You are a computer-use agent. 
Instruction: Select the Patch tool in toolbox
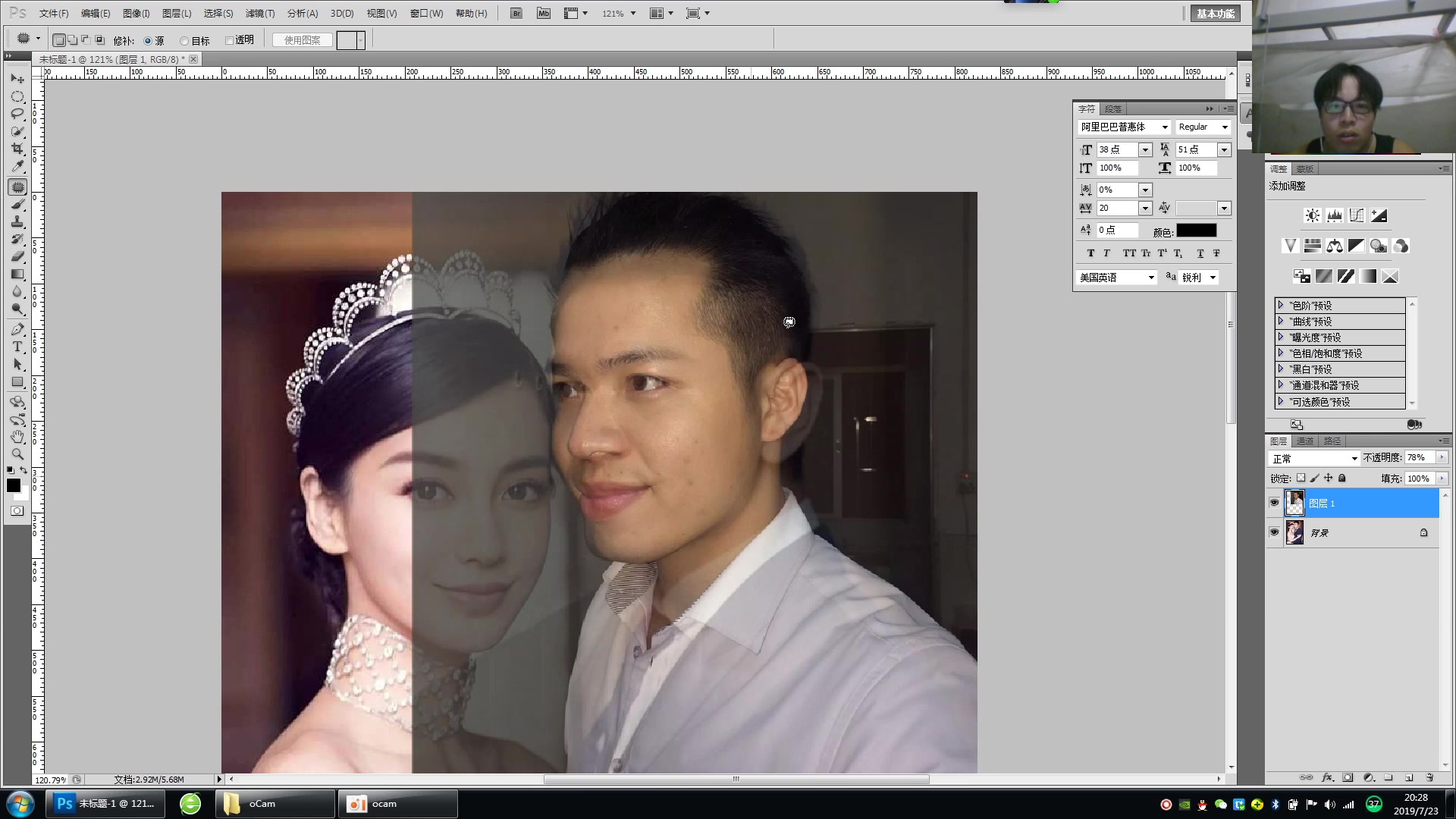coord(17,187)
